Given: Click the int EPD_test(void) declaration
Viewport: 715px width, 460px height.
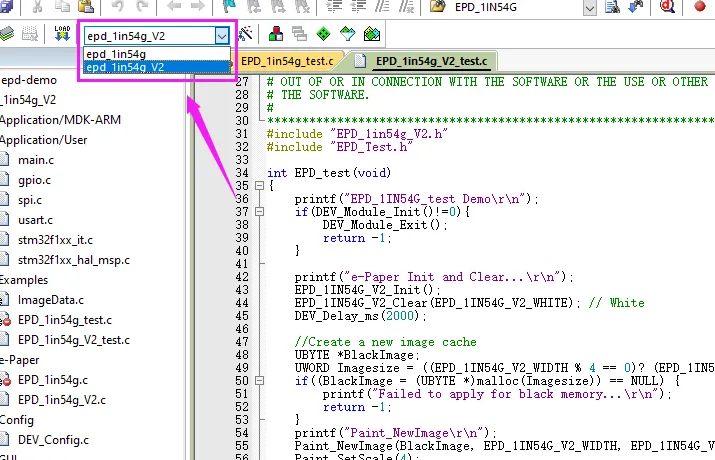Looking at the screenshot, I should point(329,173).
